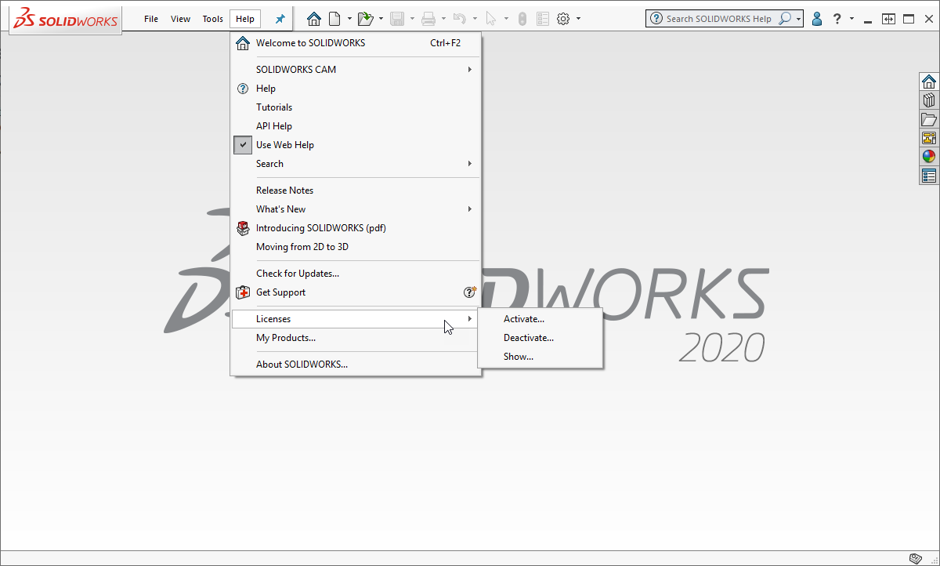Image resolution: width=940 pixels, height=566 pixels.
Task: Open the SOLIDWORKS CAM submenu
Action: 356,70
